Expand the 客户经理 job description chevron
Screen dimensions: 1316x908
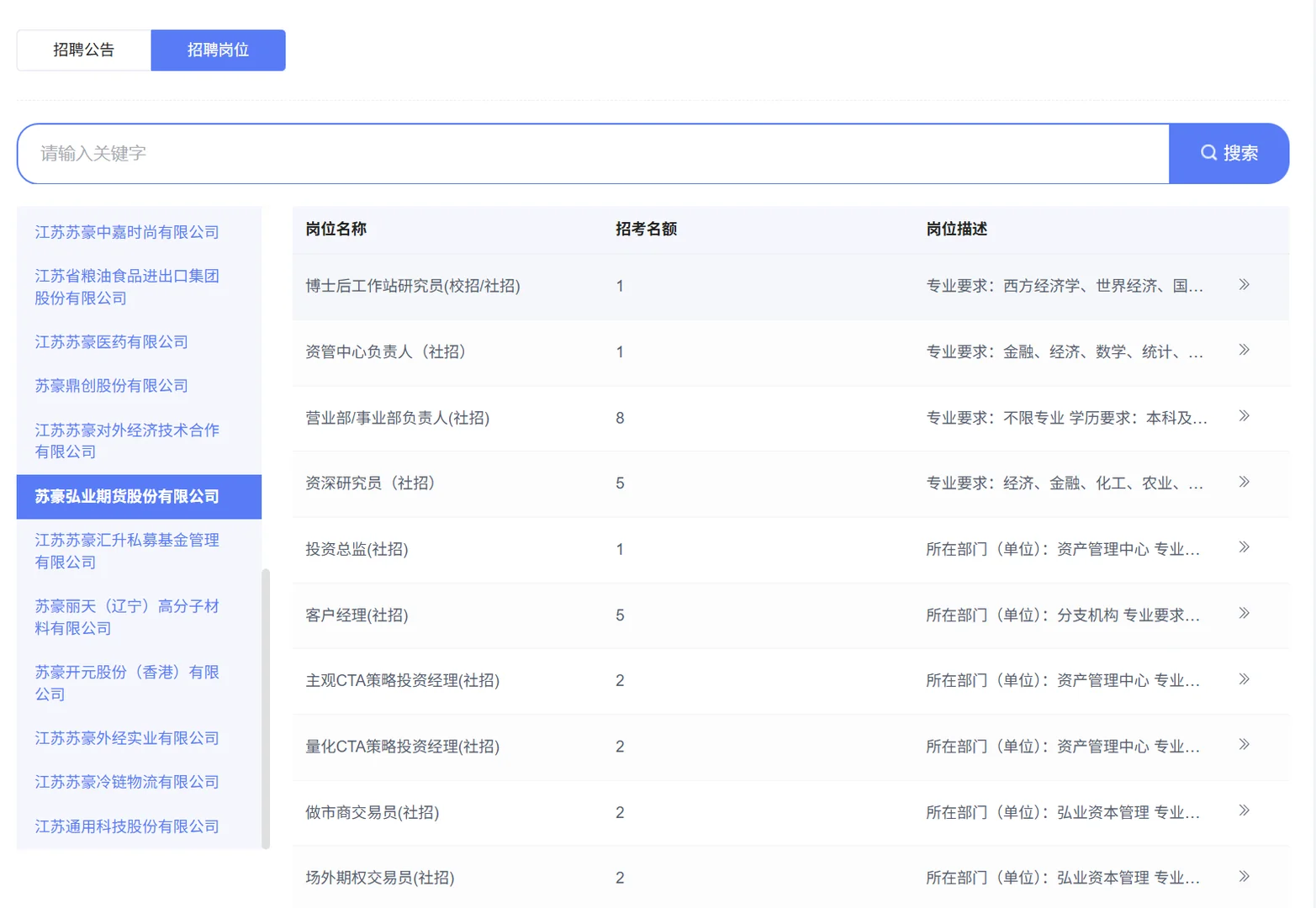1244,613
